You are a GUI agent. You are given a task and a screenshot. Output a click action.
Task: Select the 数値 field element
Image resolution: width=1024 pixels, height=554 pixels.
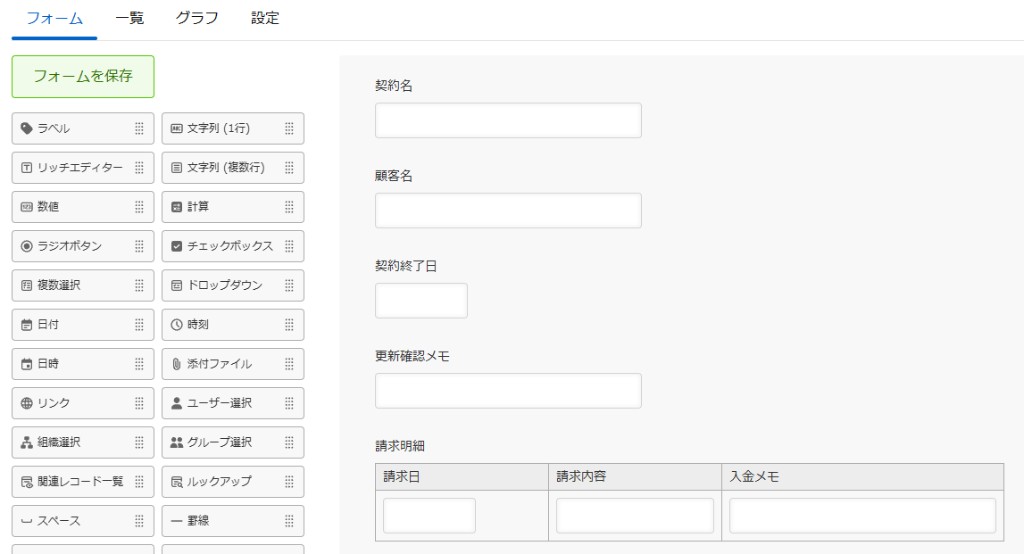[83, 207]
